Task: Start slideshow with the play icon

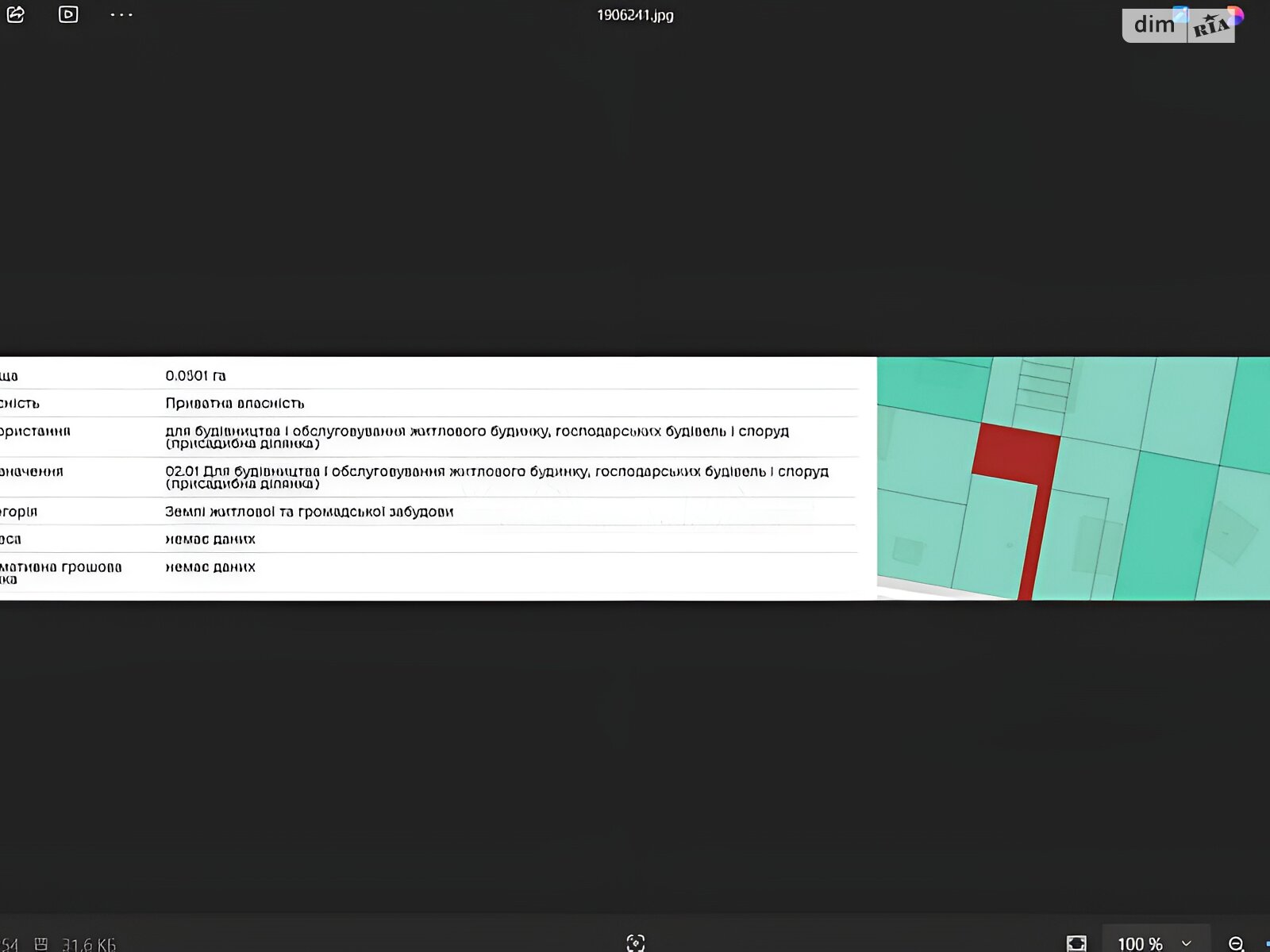Action: click(x=68, y=14)
